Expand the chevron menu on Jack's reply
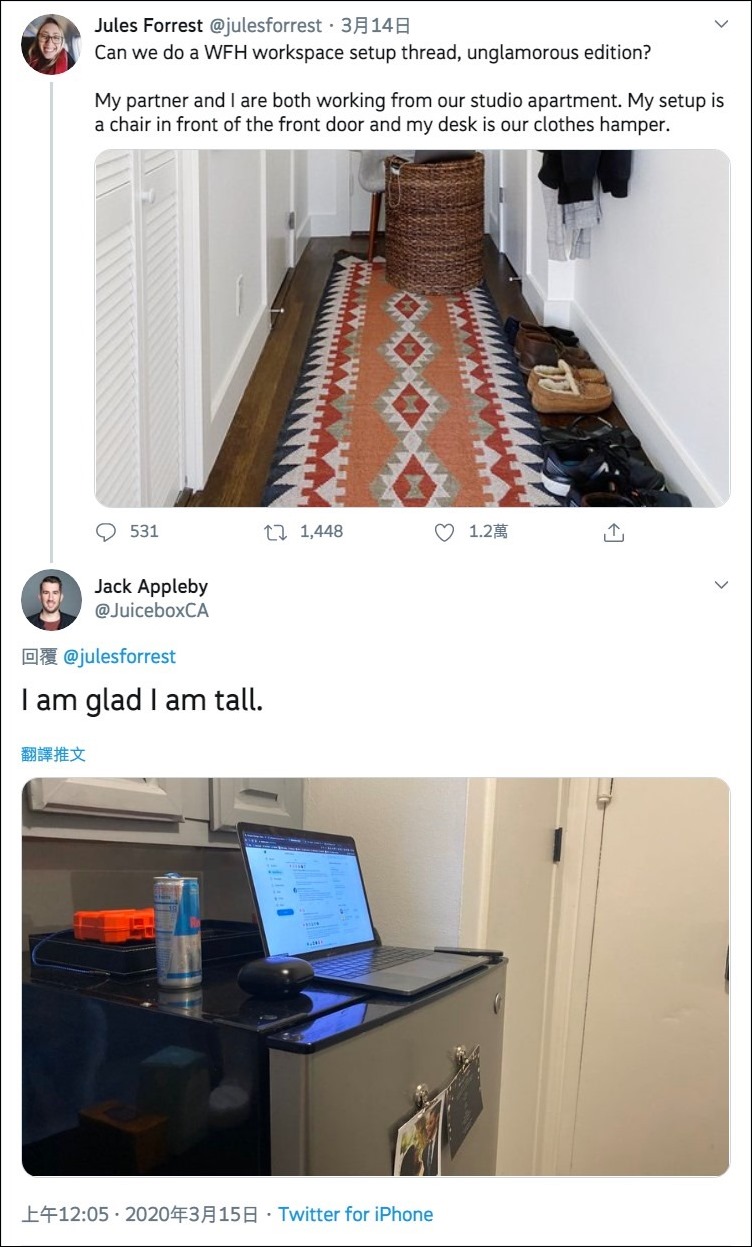This screenshot has height=1247, width=752. point(721,585)
